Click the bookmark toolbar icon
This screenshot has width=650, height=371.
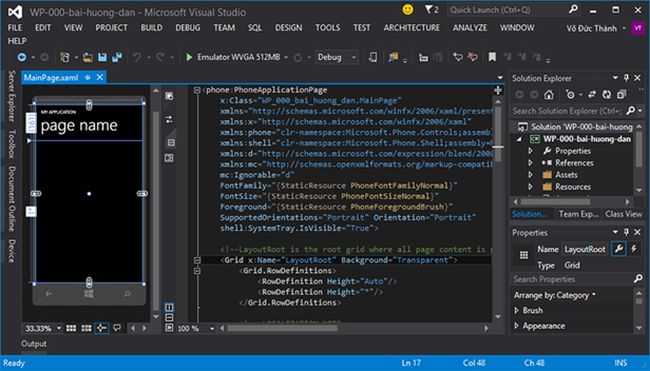(492, 57)
